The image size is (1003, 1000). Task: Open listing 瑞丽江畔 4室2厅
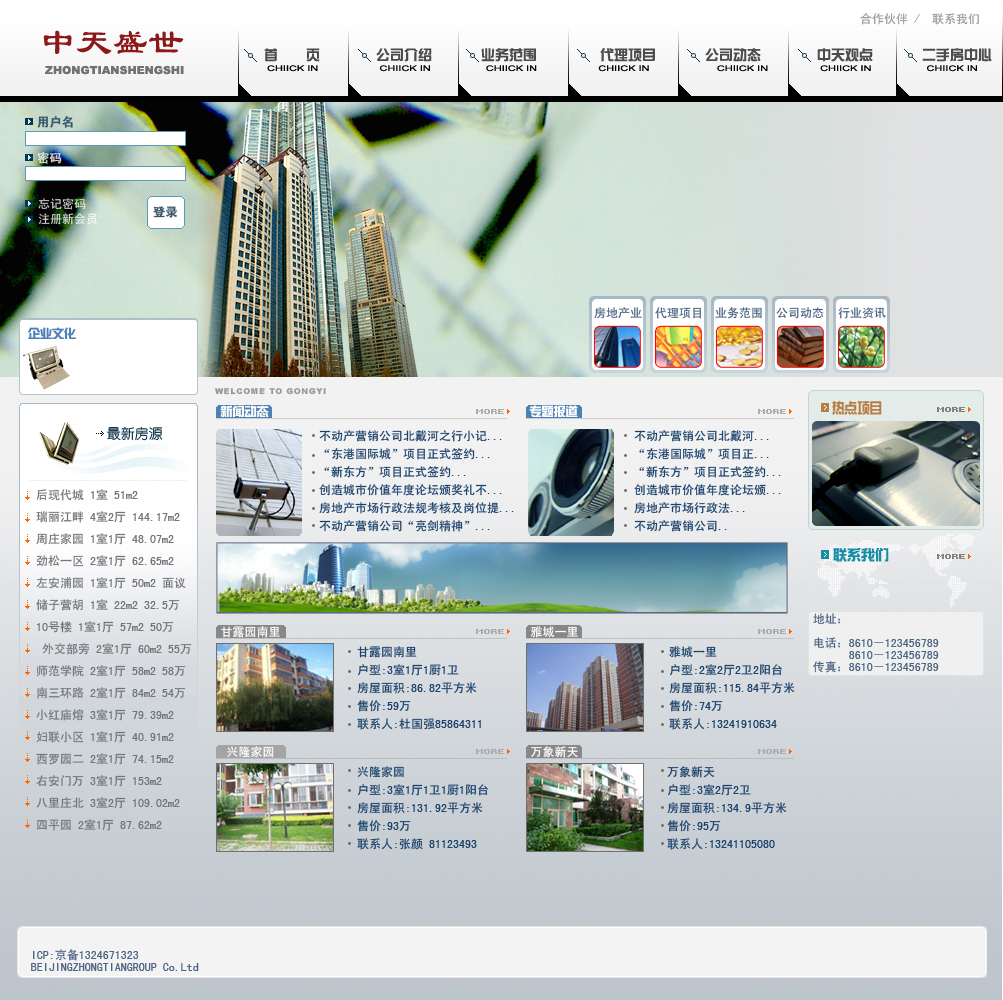[x=108, y=517]
